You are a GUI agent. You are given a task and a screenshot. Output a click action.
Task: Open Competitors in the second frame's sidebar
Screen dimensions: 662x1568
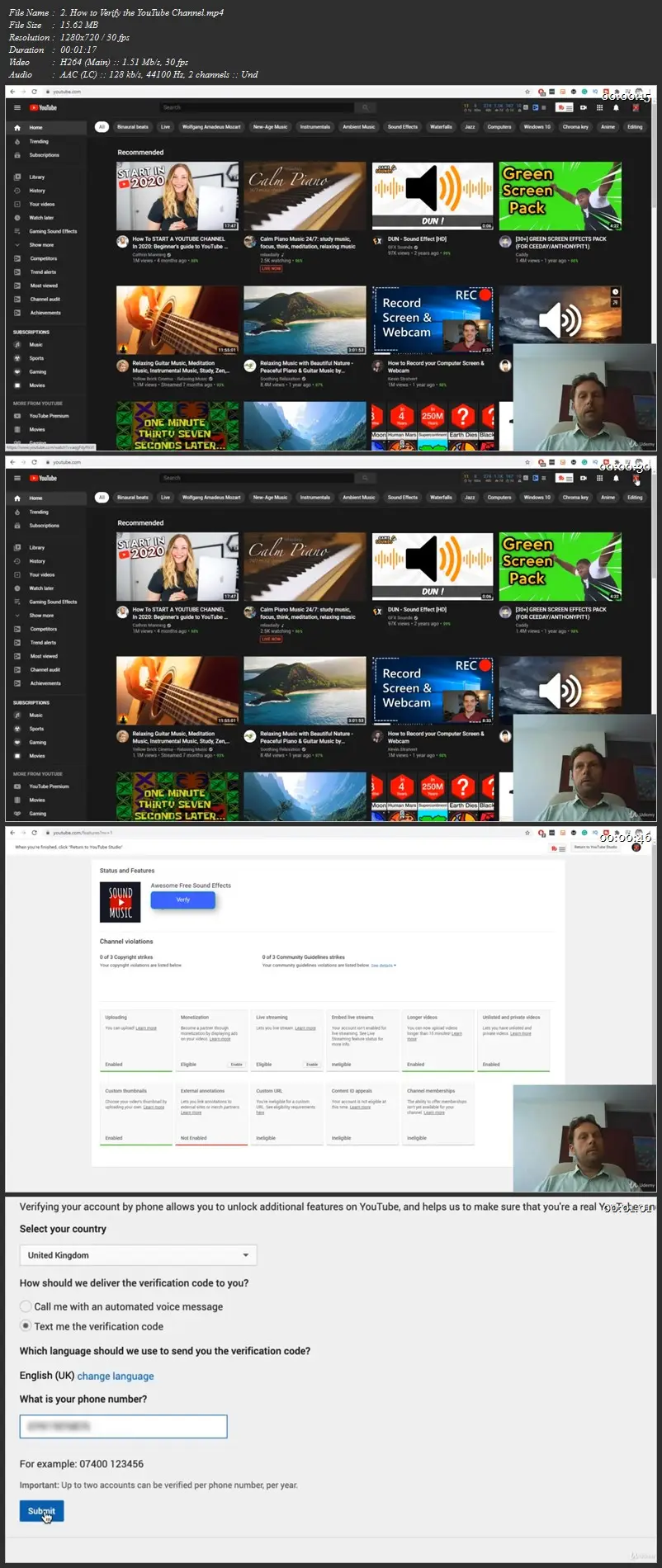click(x=44, y=629)
